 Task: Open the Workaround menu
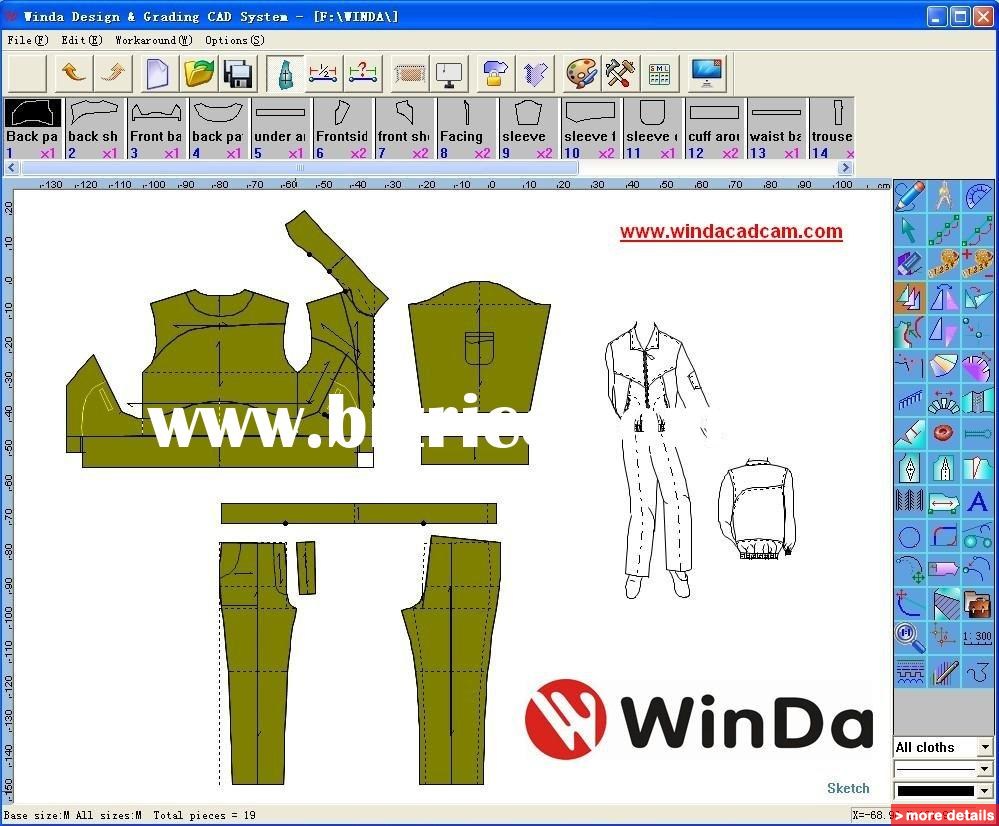154,40
